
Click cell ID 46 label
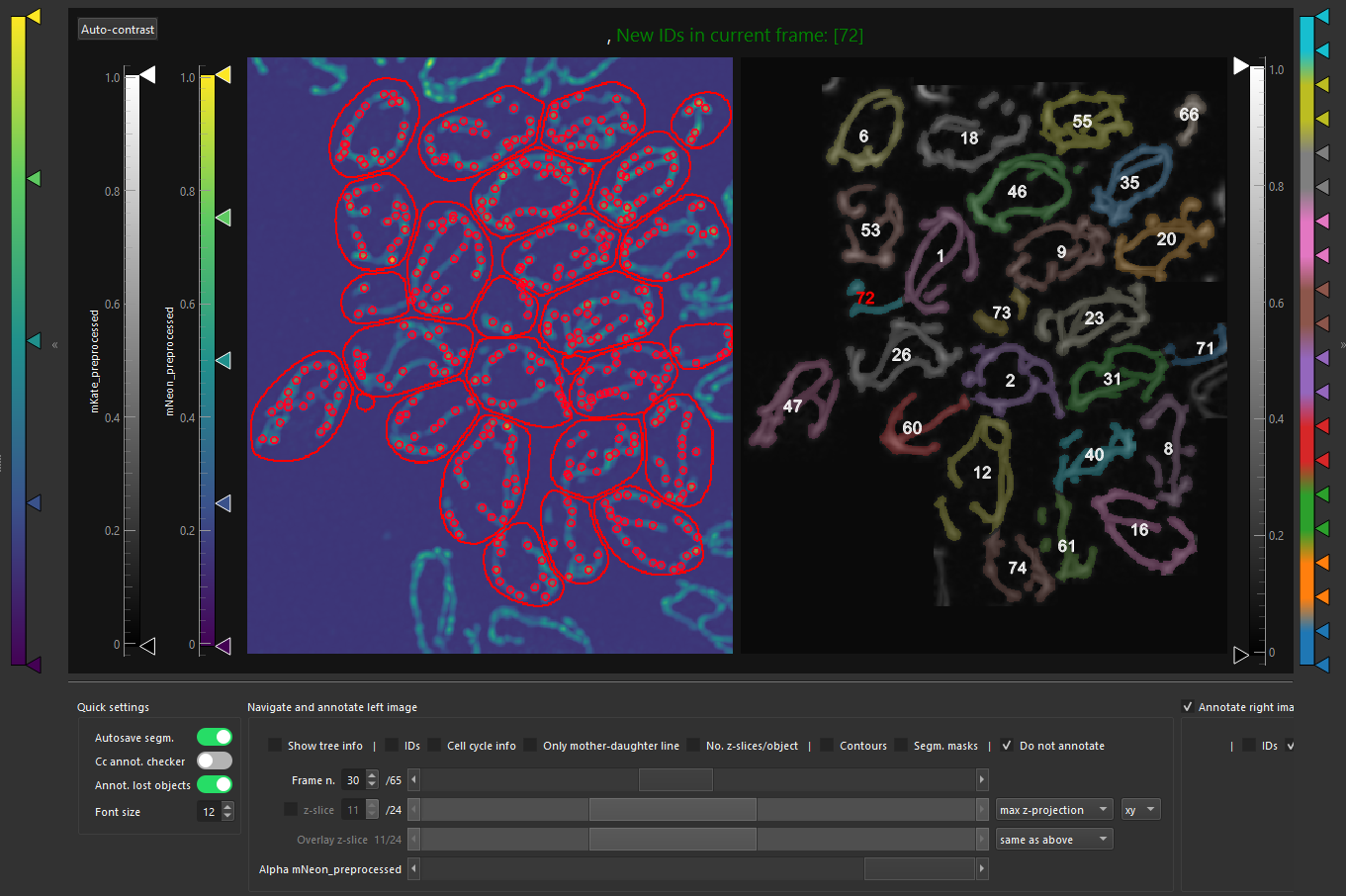1017,192
